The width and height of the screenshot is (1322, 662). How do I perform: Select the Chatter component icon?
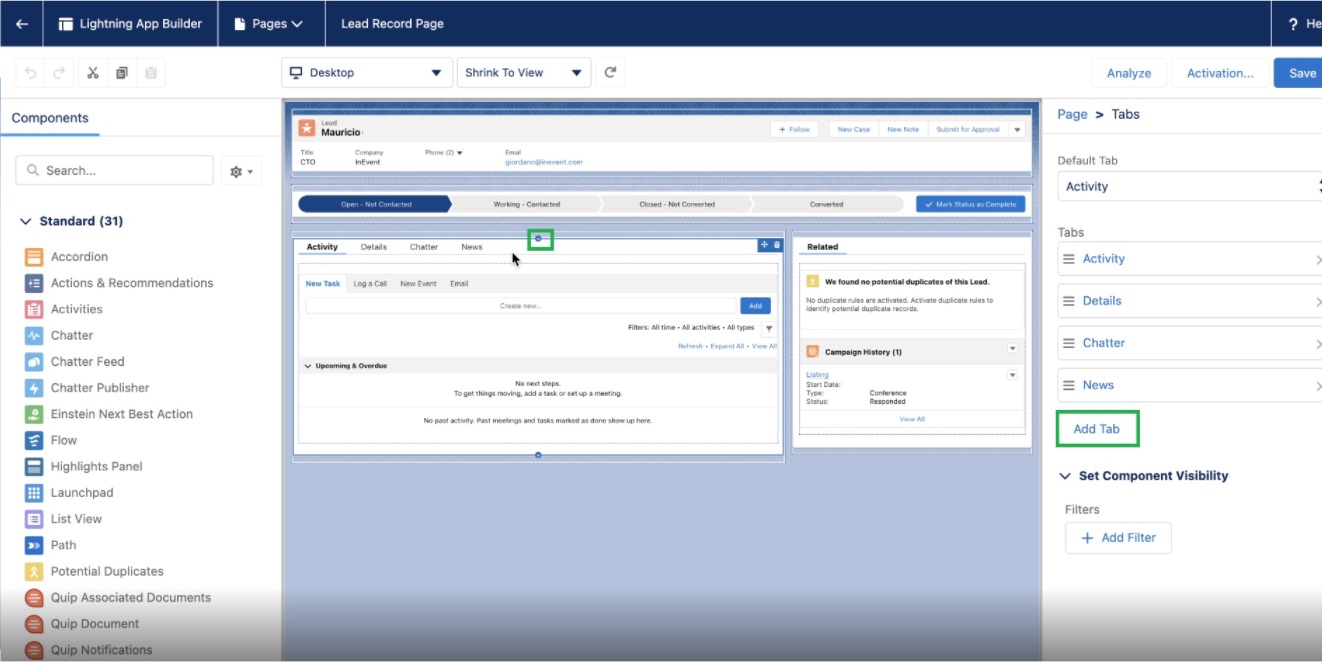point(34,336)
